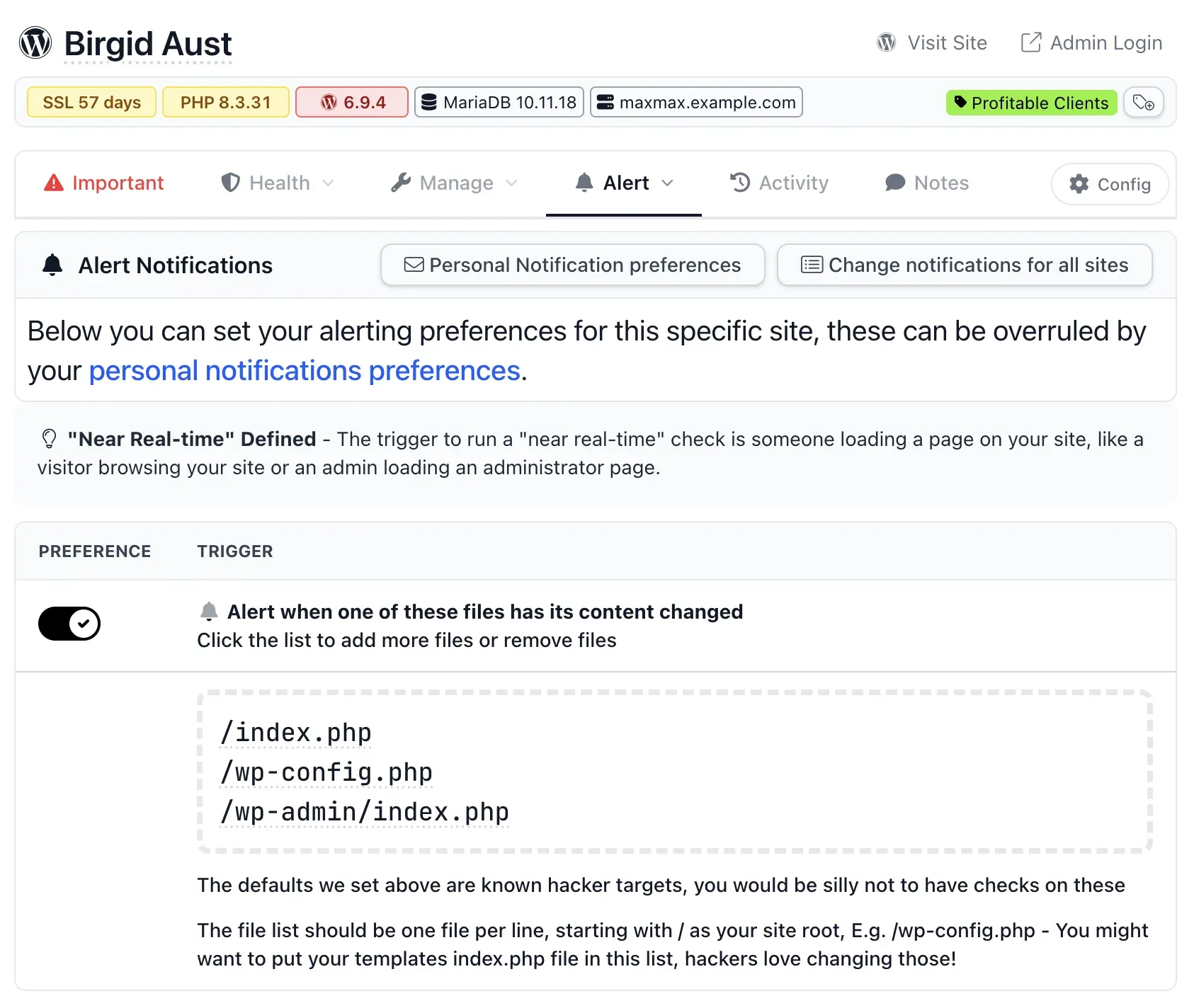Screen dimensions: 1194x1008
Task: Open the Admin Login link
Action: click(1091, 42)
